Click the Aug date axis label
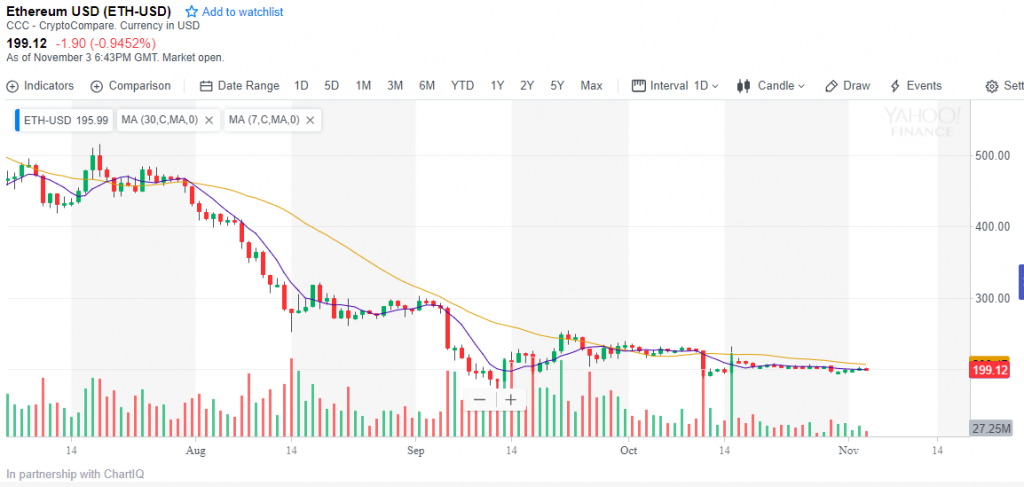Image resolution: width=1024 pixels, height=487 pixels. [x=195, y=450]
